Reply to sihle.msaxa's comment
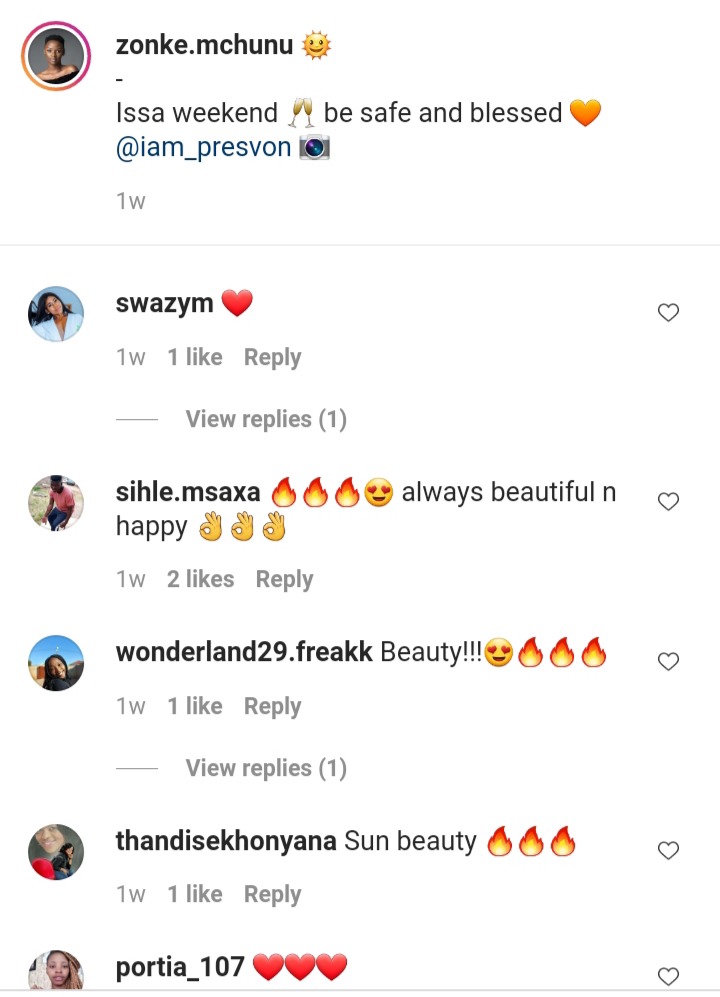Image resolution: width=720 pixels, height=997 pixels. (x=284, y=579)
